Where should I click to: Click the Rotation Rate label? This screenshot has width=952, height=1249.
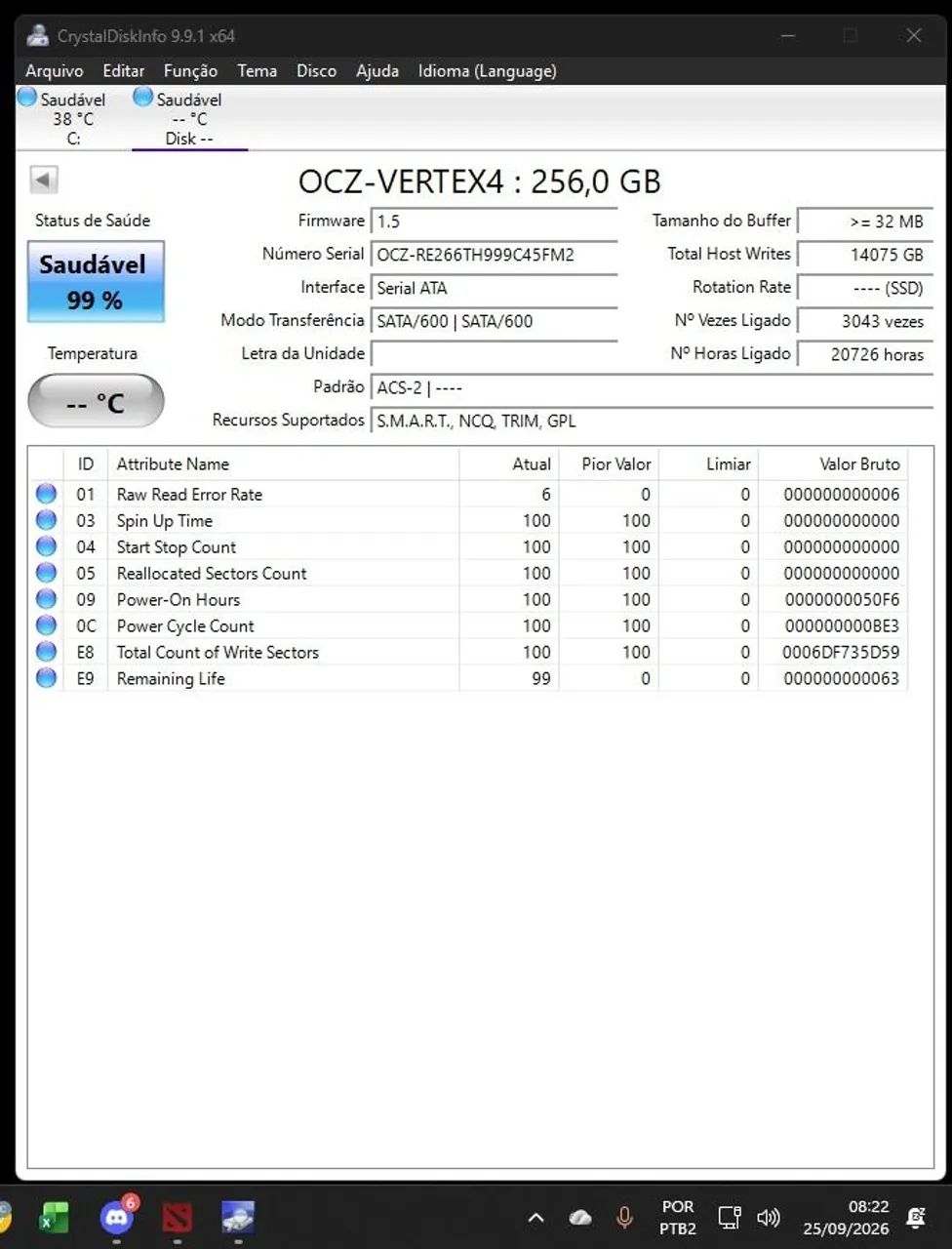[741, 287]
